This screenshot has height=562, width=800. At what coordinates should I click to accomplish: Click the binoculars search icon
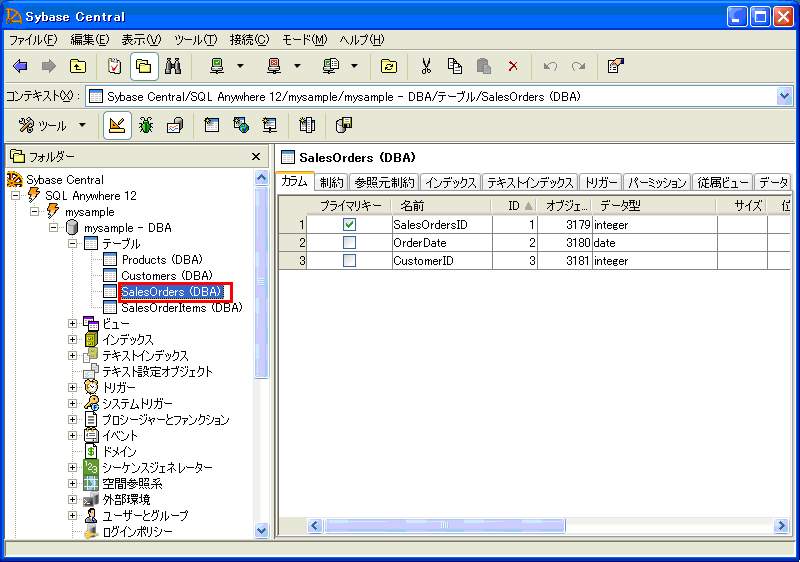[173, 66]
